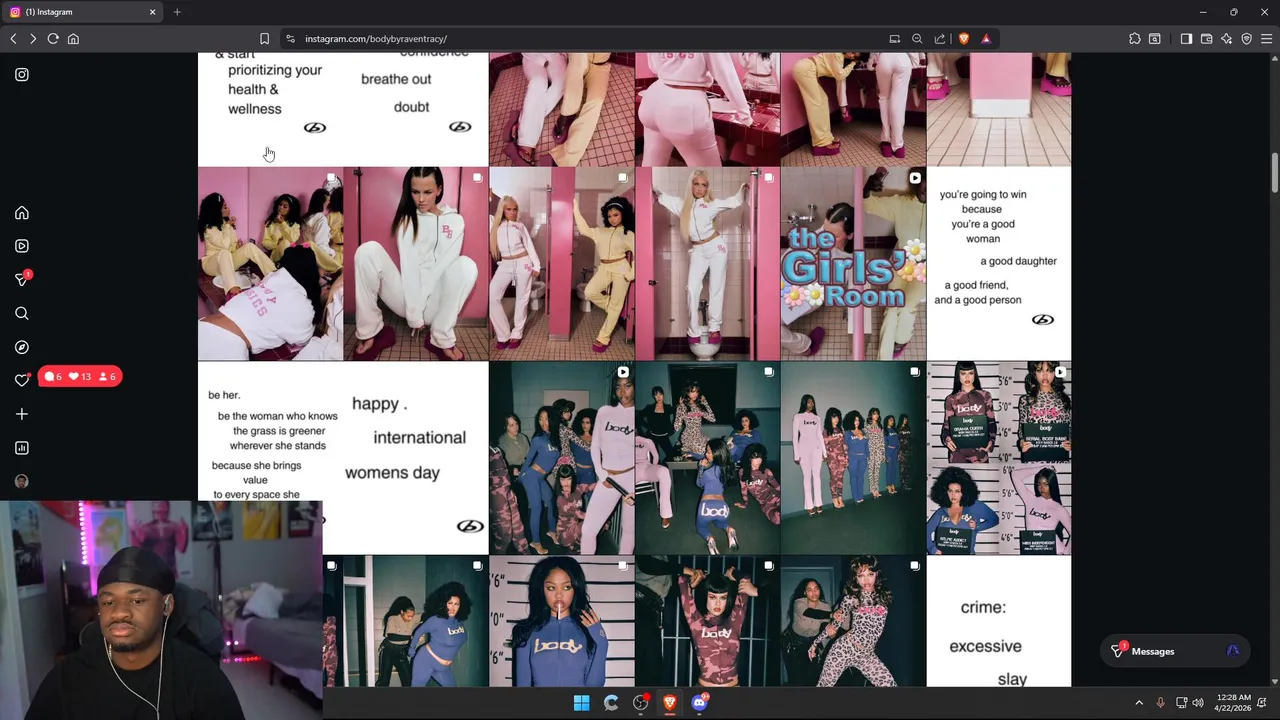Open the clock showing 12:28 AM

click(1234, 703)
